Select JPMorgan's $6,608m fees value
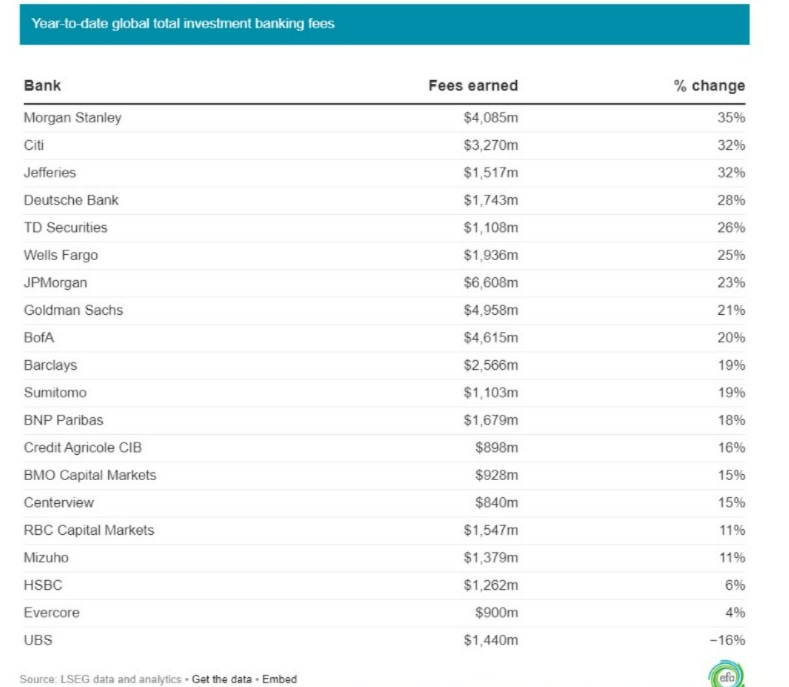Screen dimensions: 789x687 point(491,283)
